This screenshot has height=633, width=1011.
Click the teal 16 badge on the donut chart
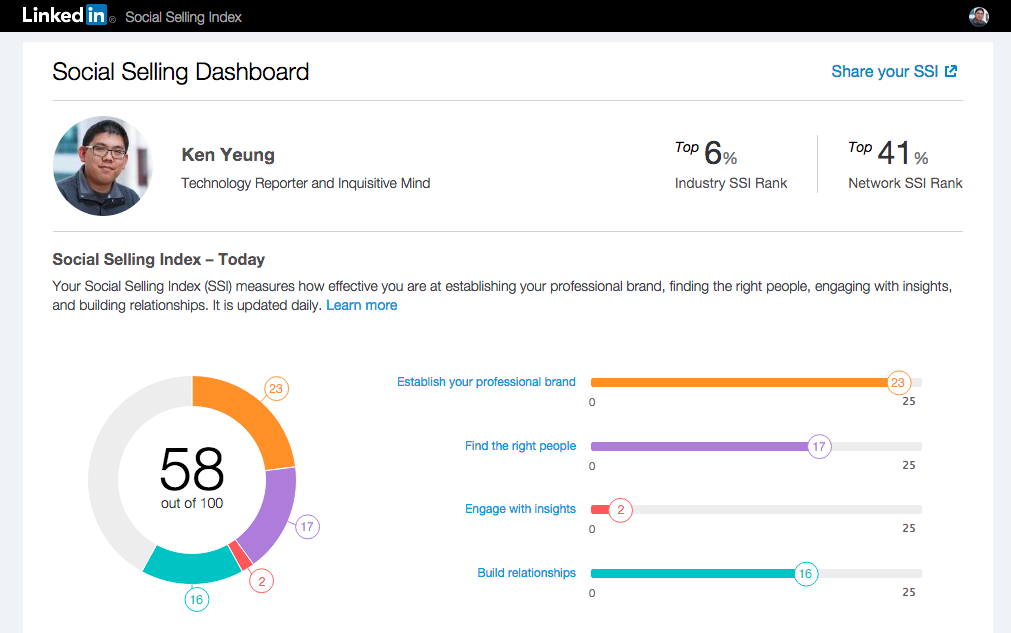coord(197,599)
